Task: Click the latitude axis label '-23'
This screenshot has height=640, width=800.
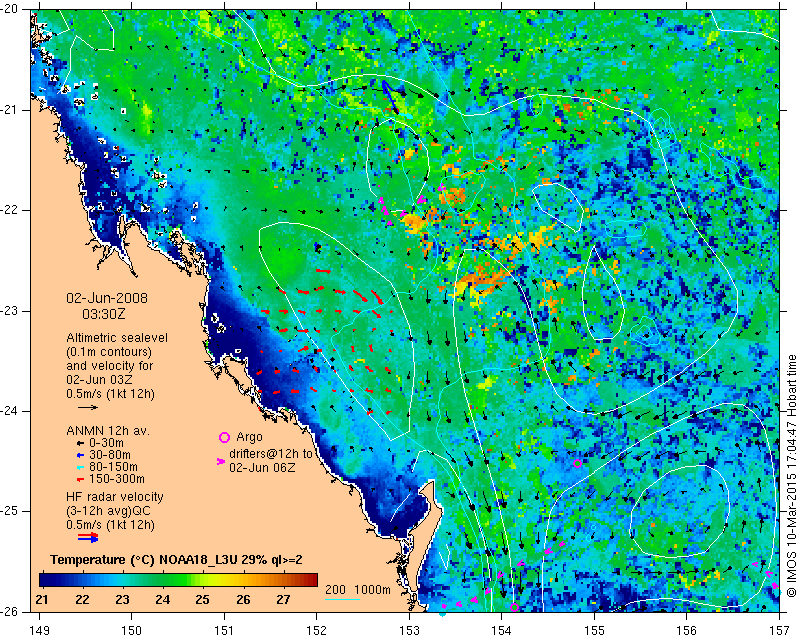Action: pos(10,311)
